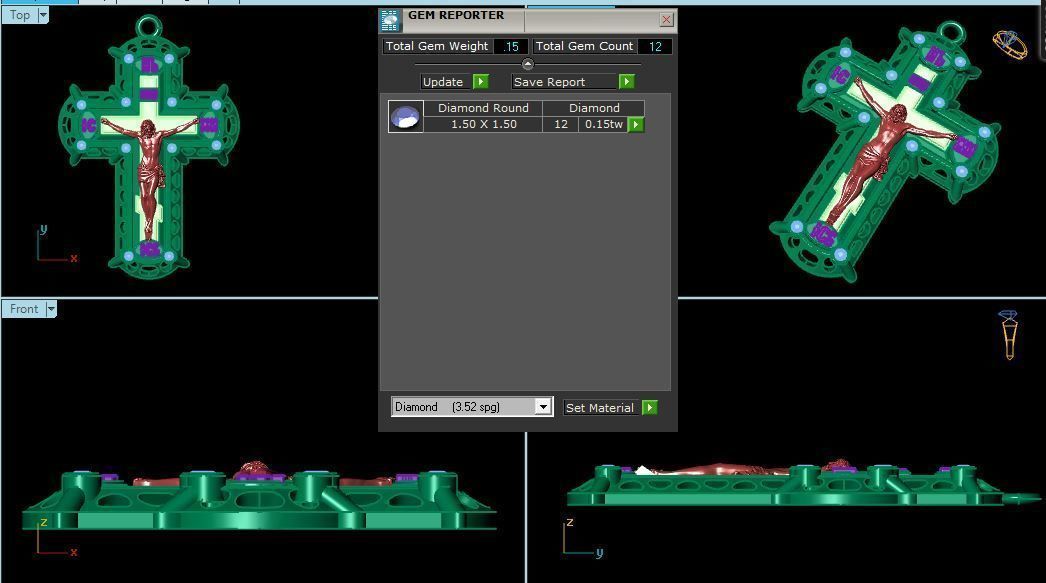This screenshot has height=583, width=1046.
Task: Click the 1.50 X 1.50 size cell
Action: [x=483, y=124]
